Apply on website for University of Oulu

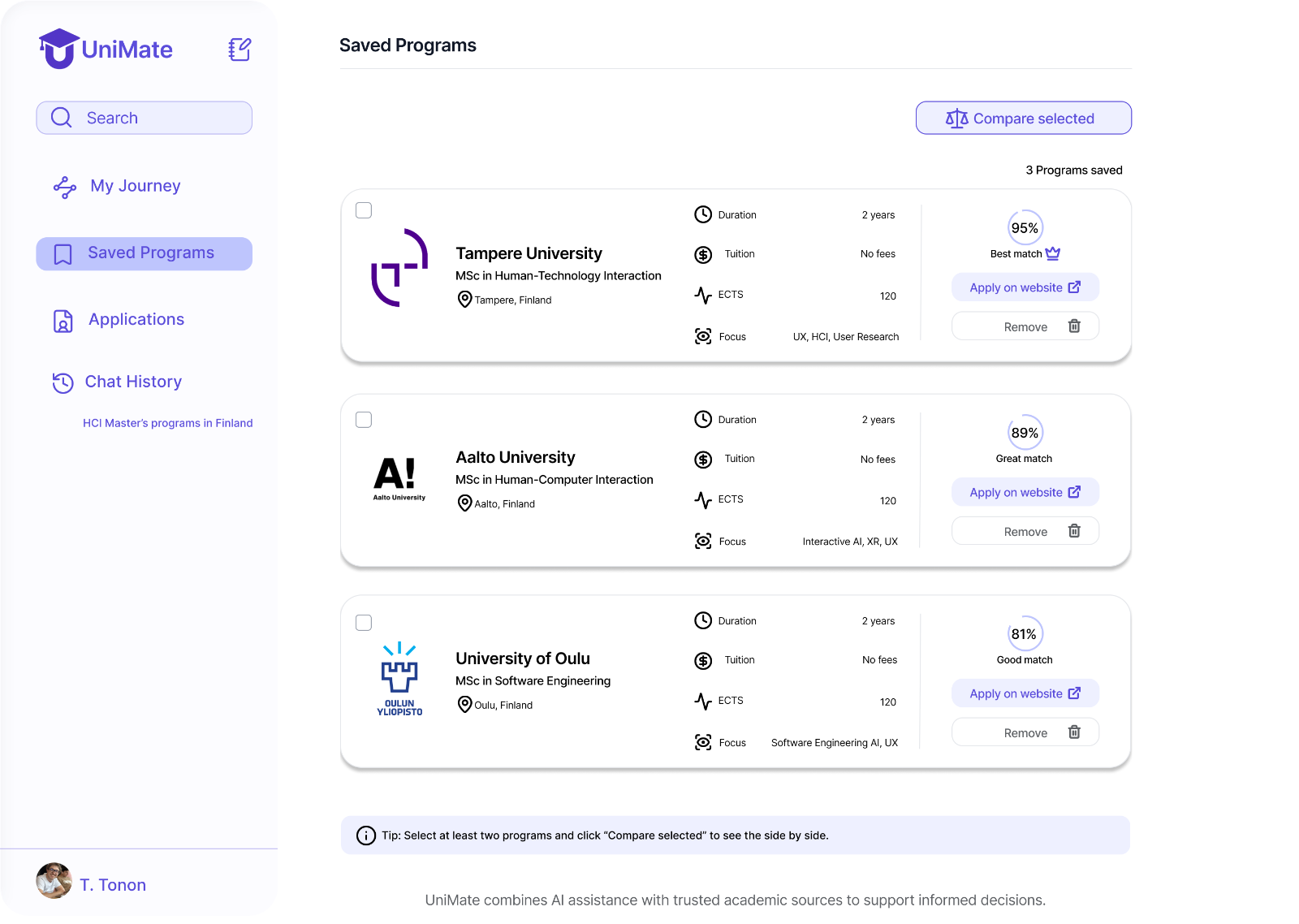coord(1025,693)
